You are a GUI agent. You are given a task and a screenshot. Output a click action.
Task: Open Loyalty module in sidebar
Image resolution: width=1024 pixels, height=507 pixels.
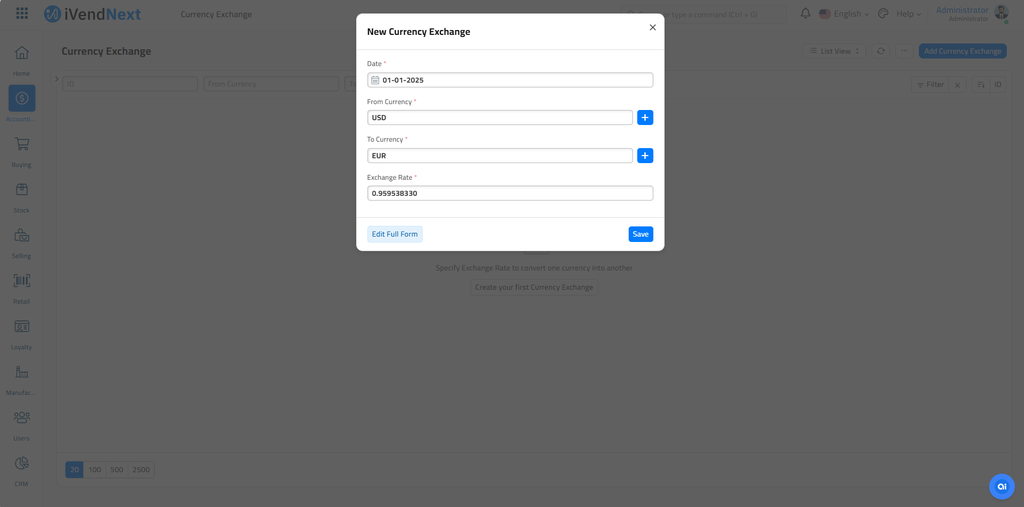22,335
